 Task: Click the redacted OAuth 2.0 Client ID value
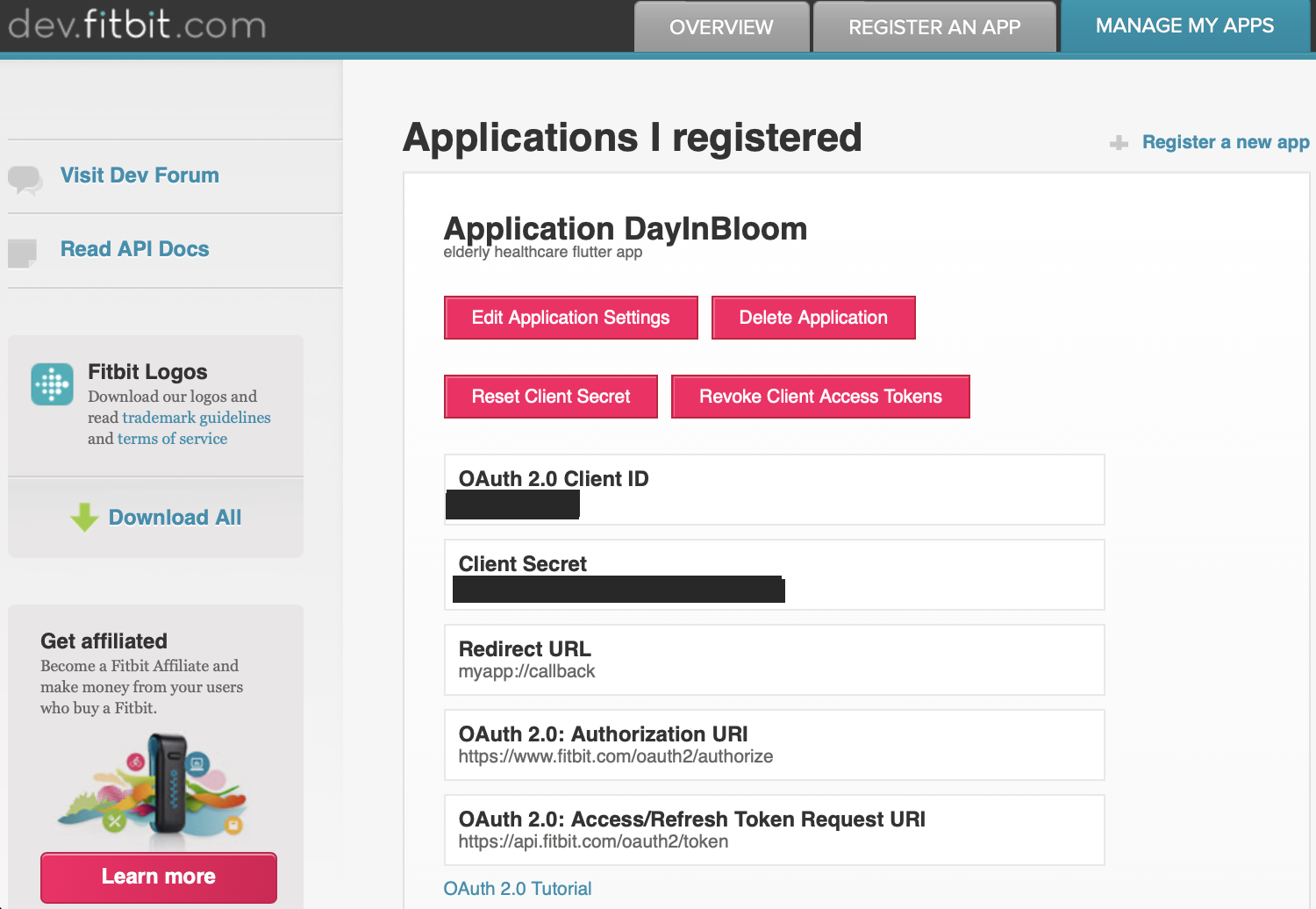point(512,505)
